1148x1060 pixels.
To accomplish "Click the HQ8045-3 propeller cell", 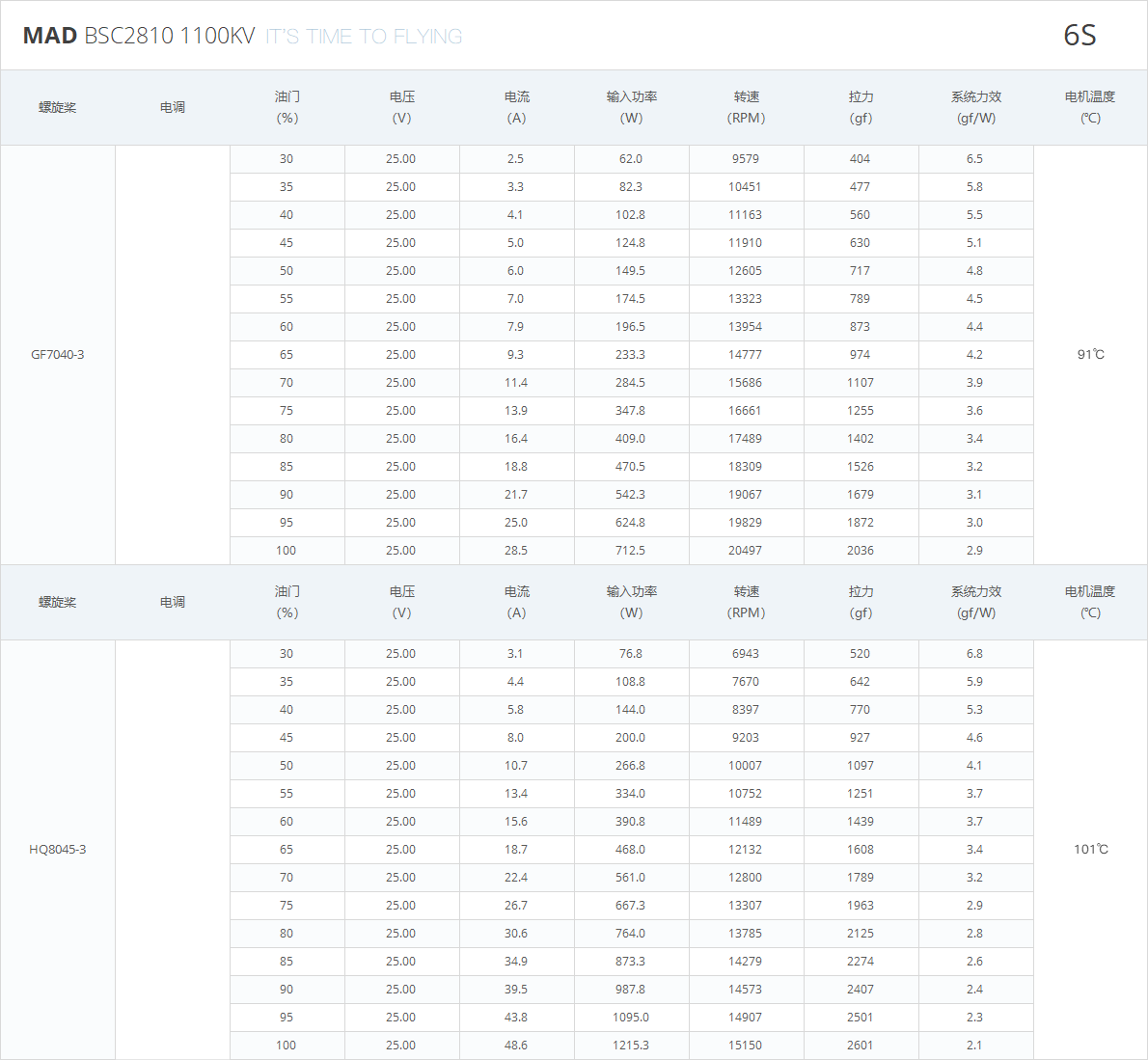I will tap(57, 849).
